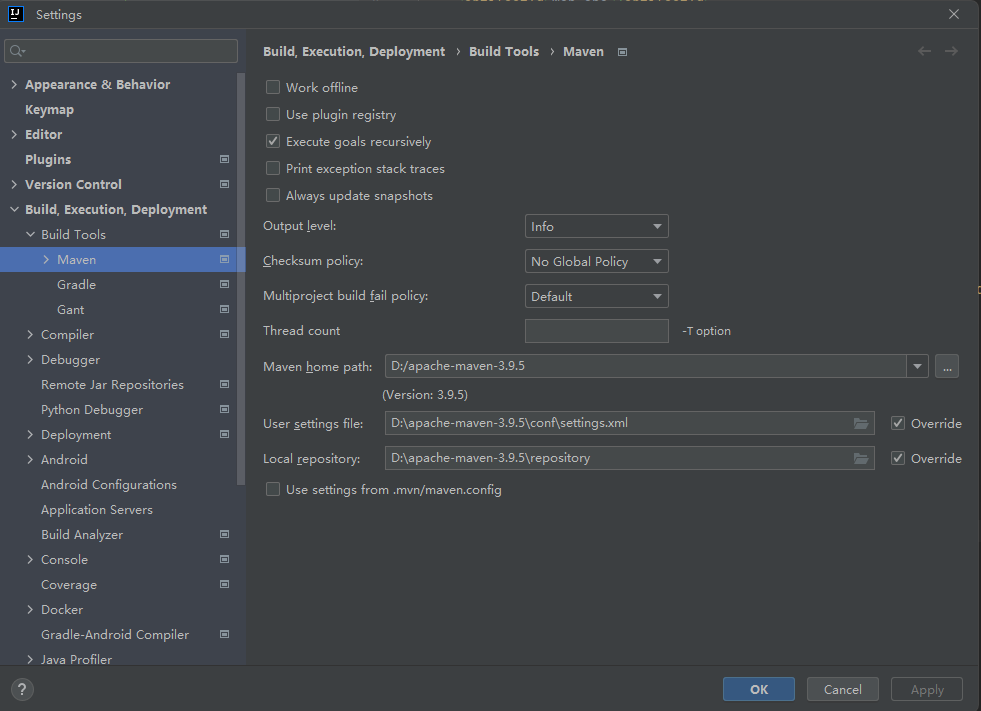Collapse the Build Tools node
981x711 pixels.
coord(30,234)
